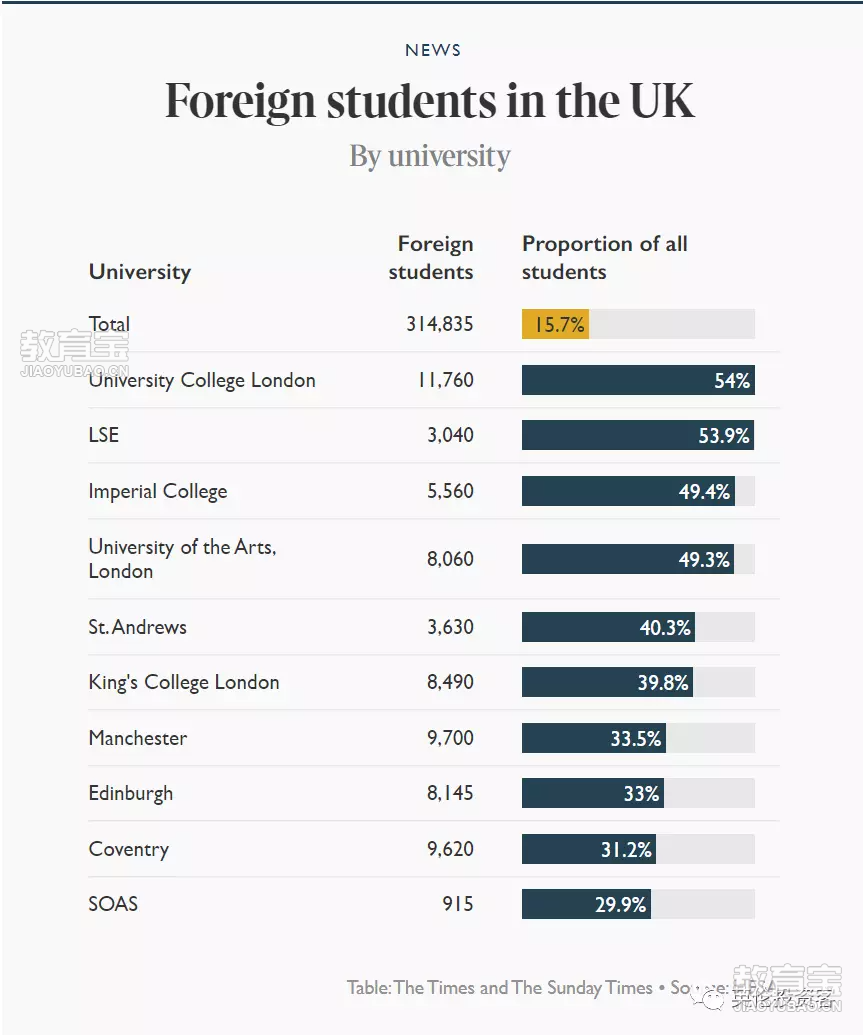Viewport: 863px width, 1035px height.
Task: Click the 31.2% Coventry bar
Action: click(589, 849)
